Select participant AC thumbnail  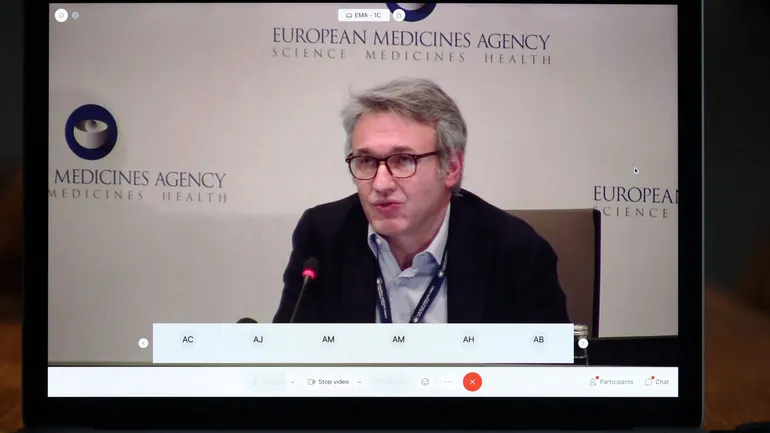188,340
